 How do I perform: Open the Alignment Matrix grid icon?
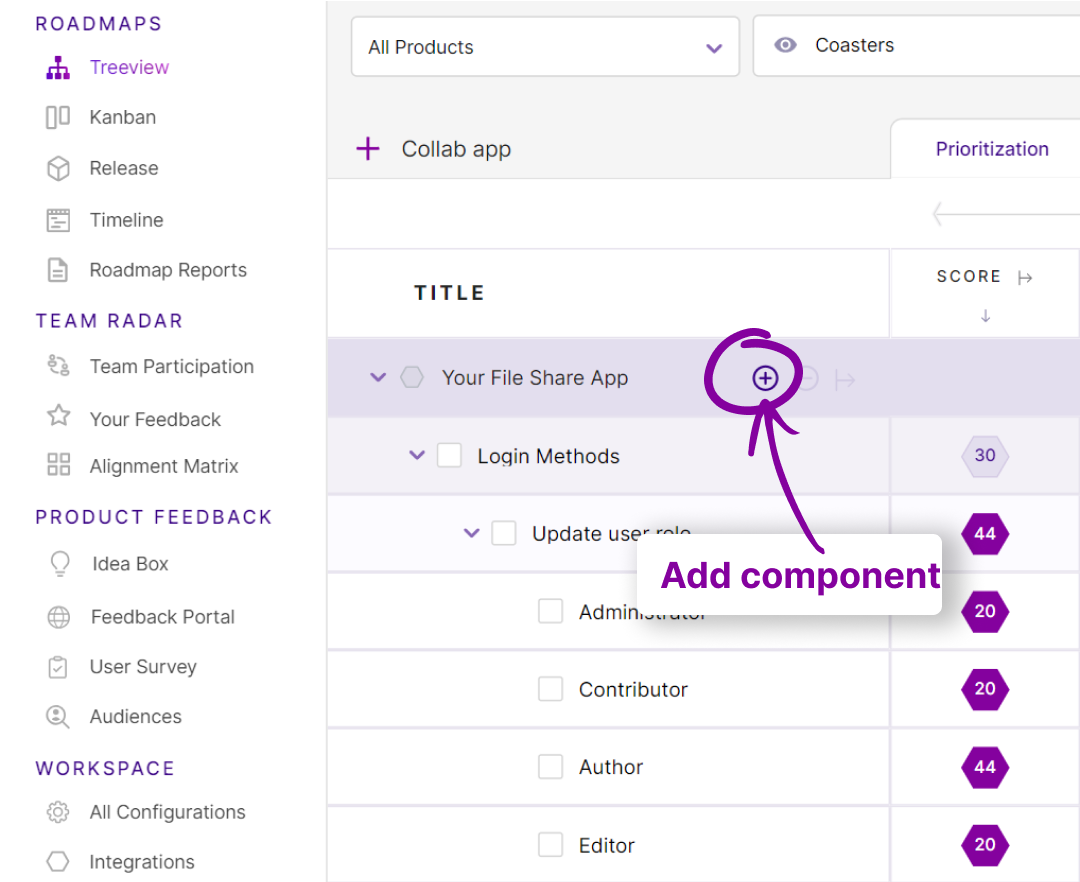click(x=57, y=465)
